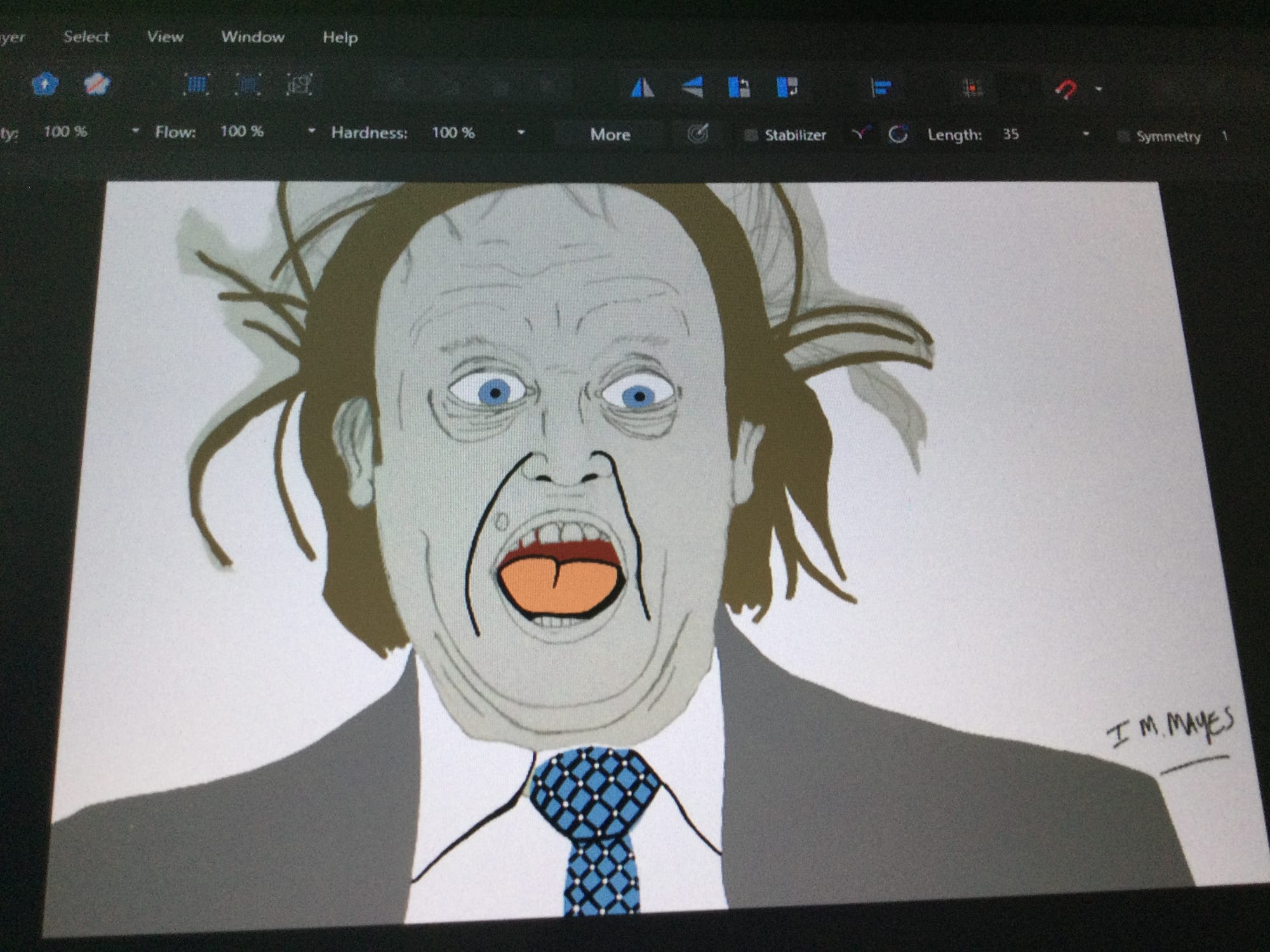Toggle the red Snapping magnet icon

1066,89
